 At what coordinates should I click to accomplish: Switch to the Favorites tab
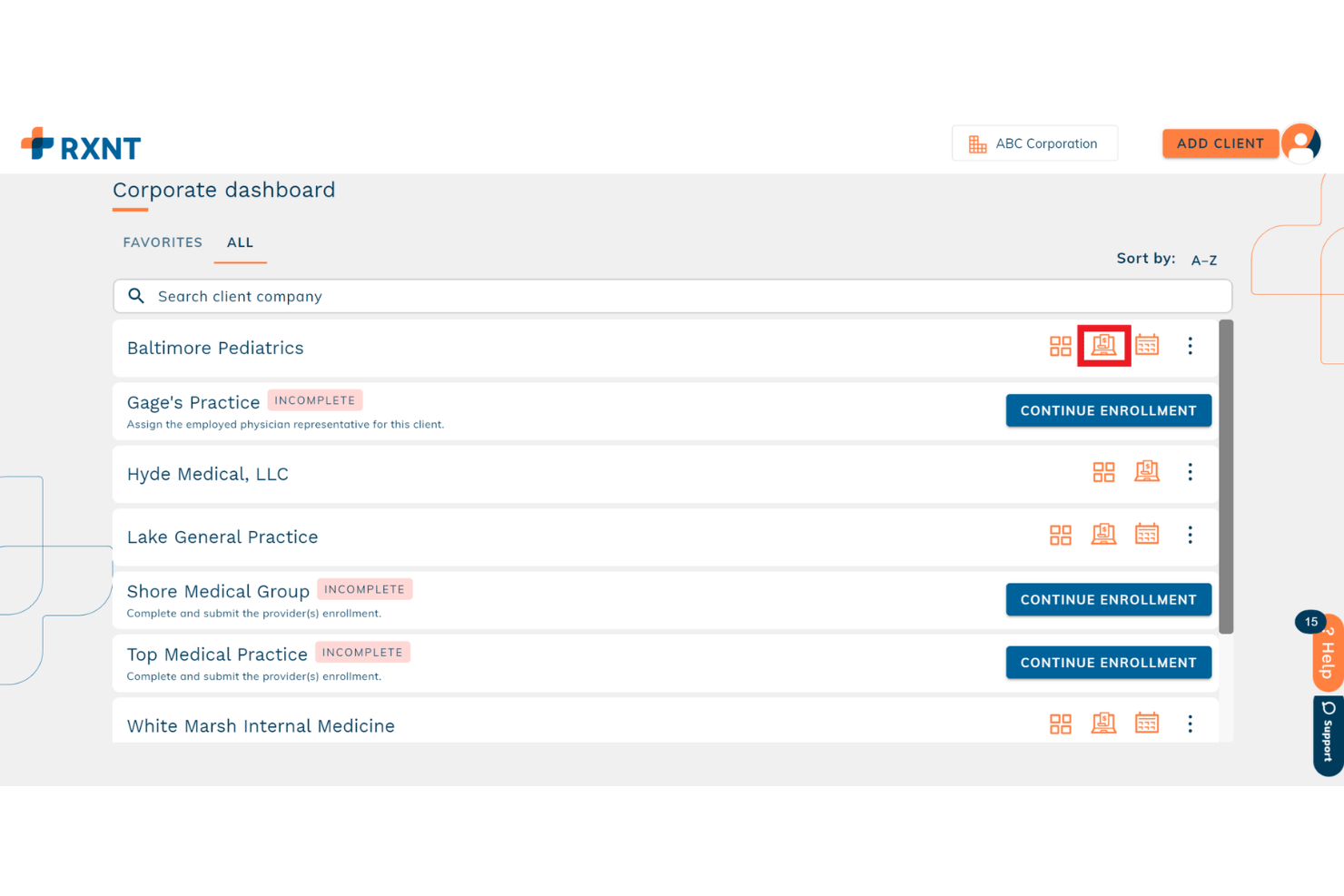(163, 242)
